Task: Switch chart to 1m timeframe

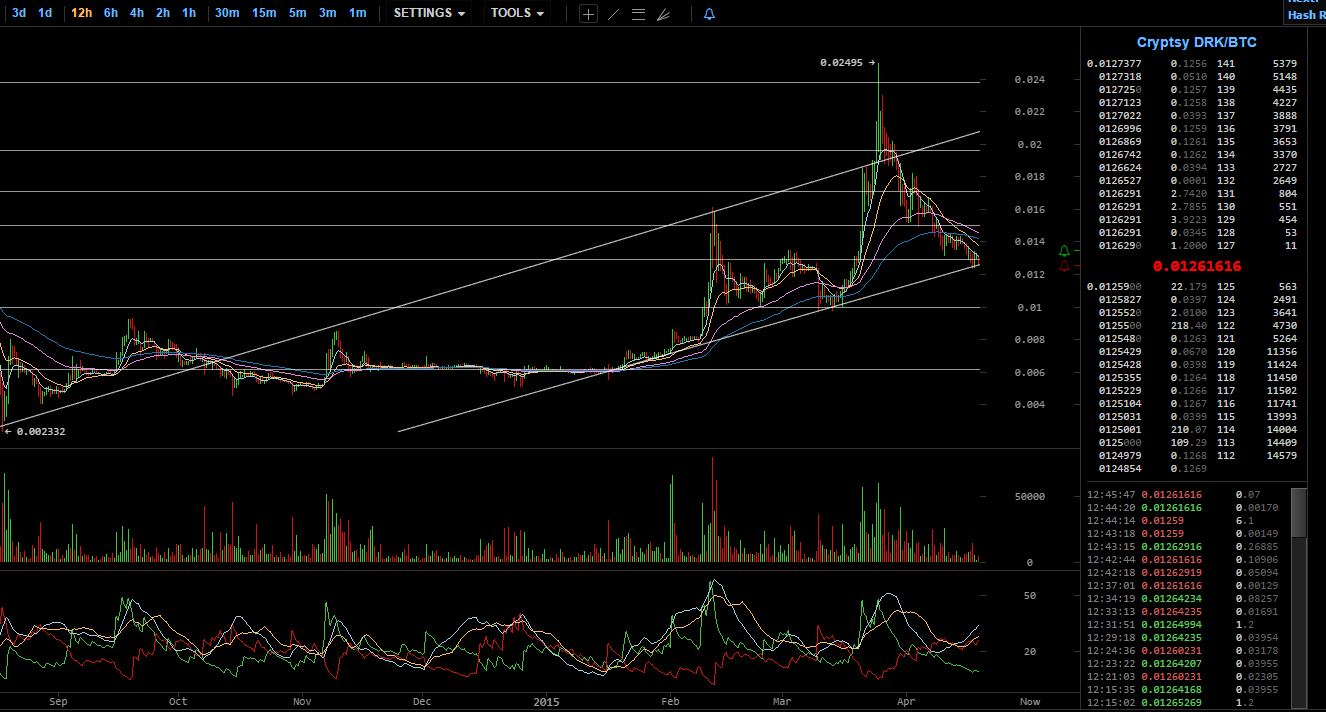Action: [358, 13]
